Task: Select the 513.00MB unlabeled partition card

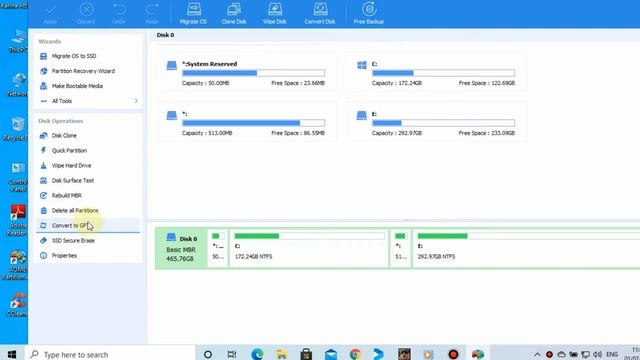Action: point(247,122)
